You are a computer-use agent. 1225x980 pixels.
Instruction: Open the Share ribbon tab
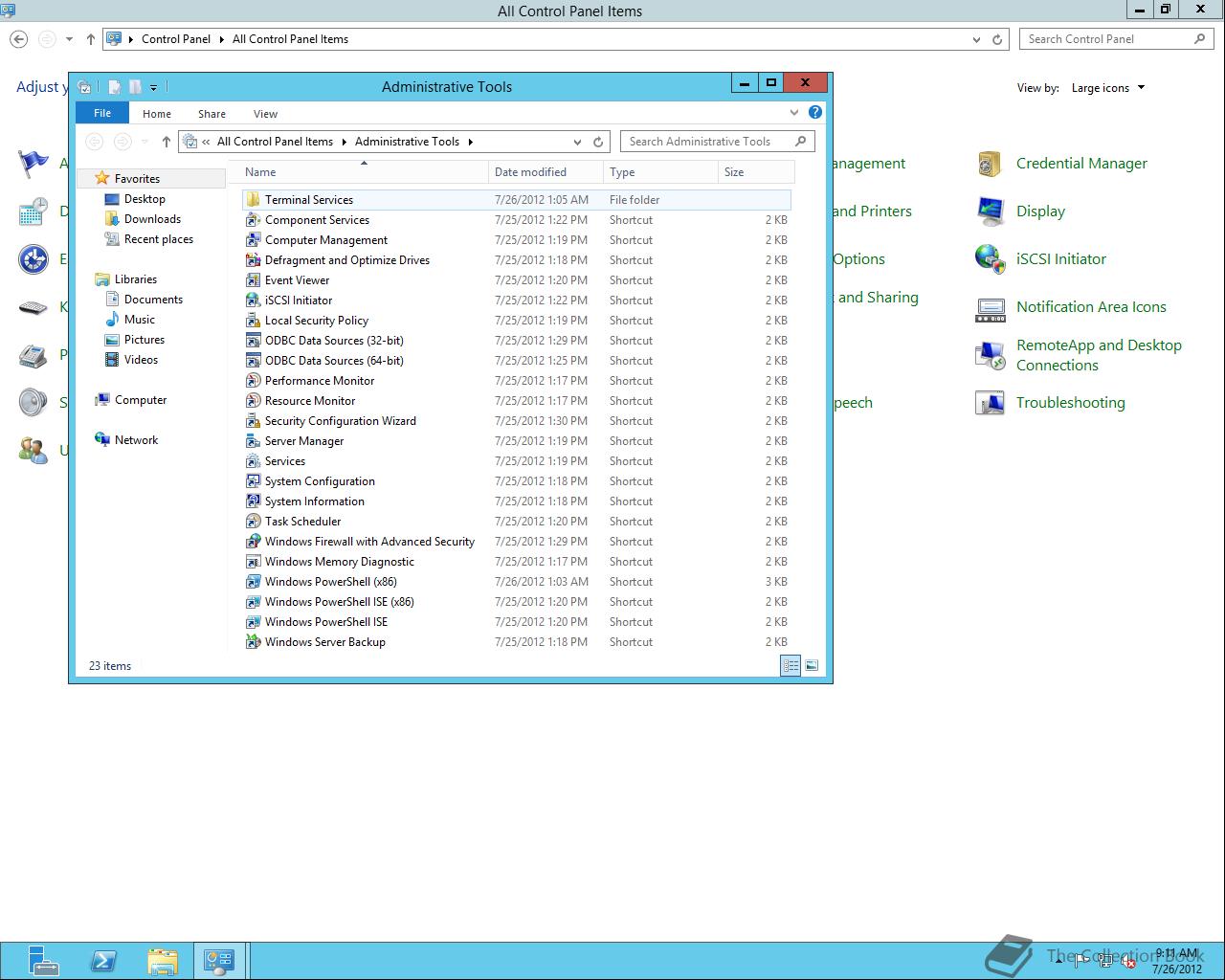(212, 113)
